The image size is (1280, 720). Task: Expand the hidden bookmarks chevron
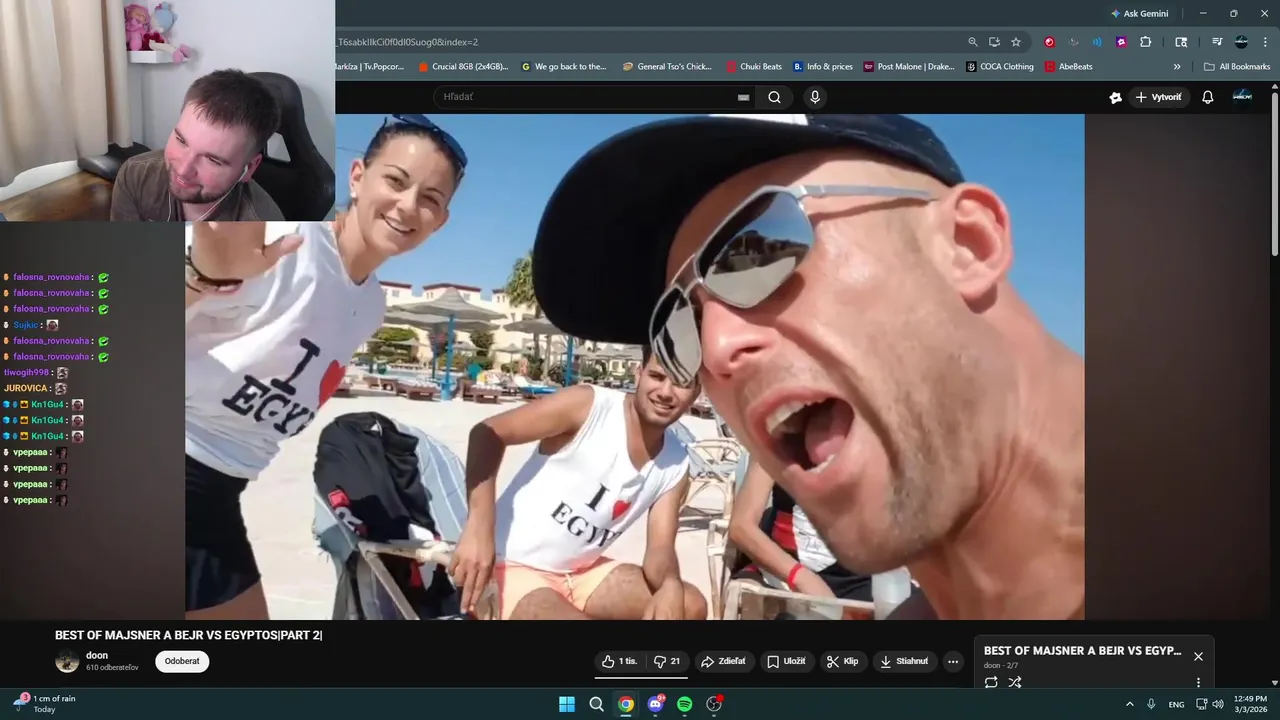pos(1177,67)
